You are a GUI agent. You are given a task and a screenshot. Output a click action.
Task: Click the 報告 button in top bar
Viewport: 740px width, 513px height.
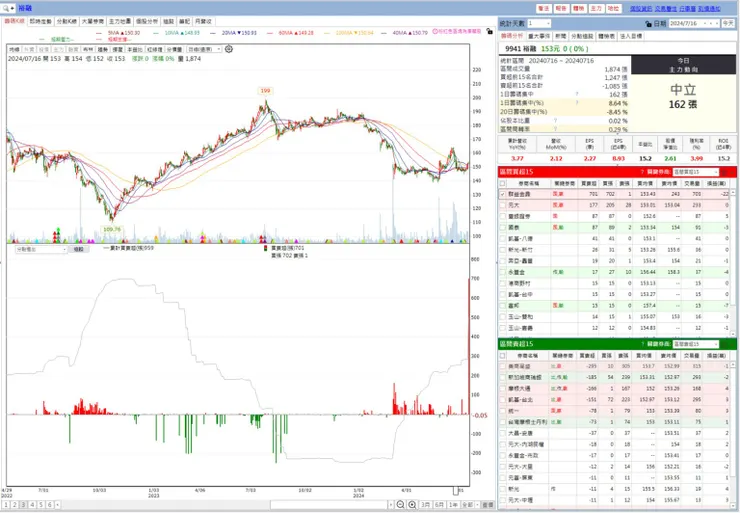(561, 8)
